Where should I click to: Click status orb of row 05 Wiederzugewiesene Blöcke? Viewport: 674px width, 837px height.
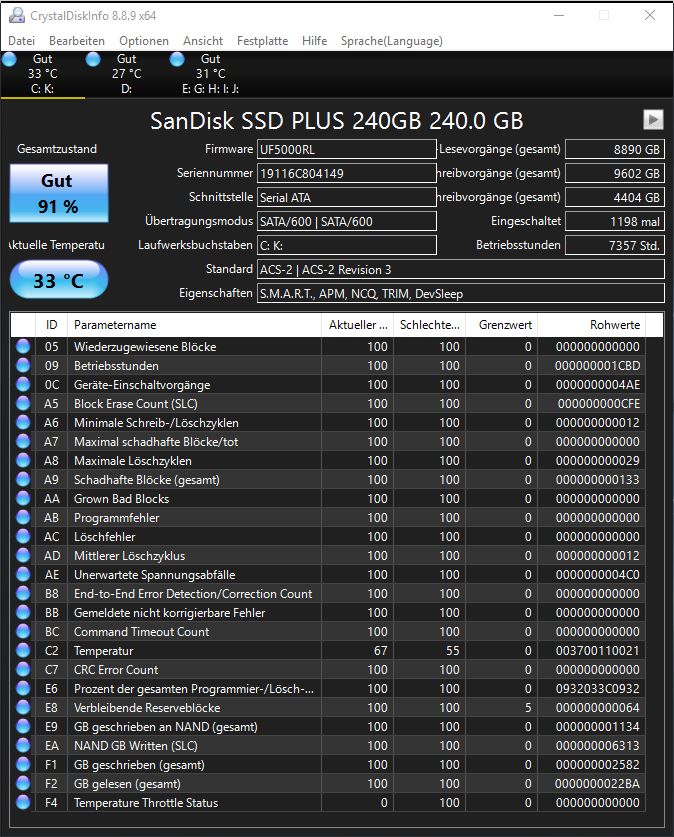(x=23, y=346)
